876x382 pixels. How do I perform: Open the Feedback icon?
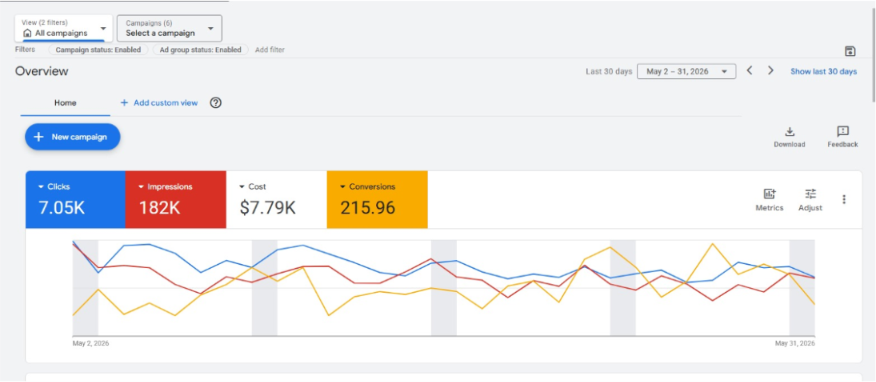842,131
